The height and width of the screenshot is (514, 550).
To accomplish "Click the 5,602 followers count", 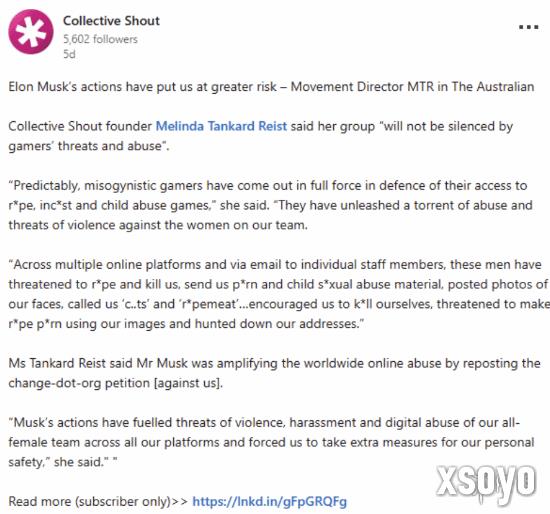I will pyautogui.click(x=100, y=39).
